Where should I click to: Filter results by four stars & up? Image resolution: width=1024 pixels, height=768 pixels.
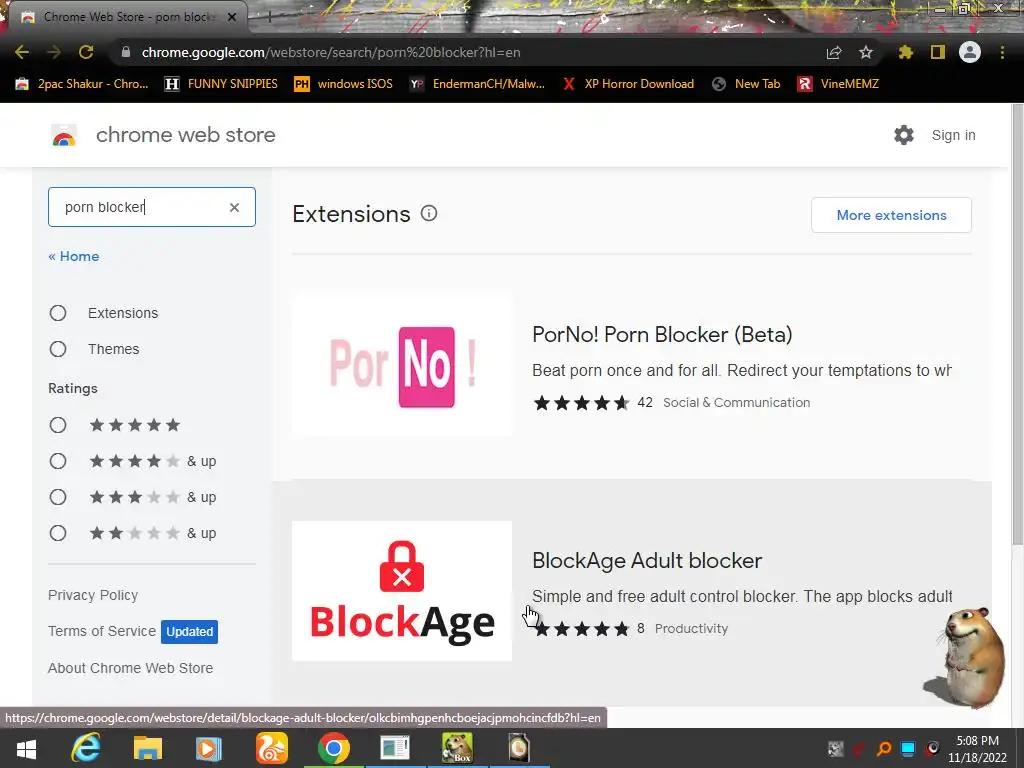[58, 461]
